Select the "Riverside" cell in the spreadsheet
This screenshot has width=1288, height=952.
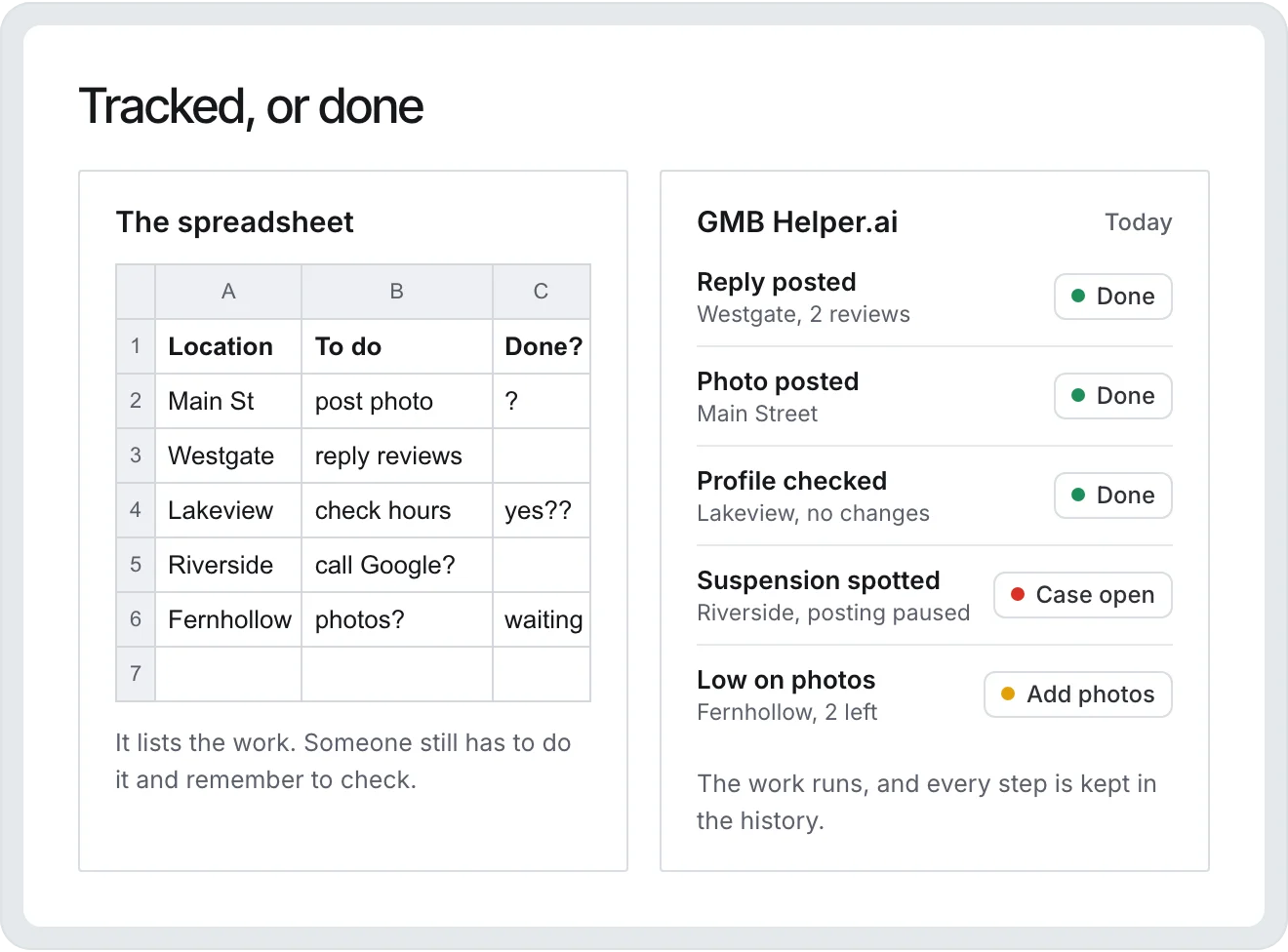228,565
